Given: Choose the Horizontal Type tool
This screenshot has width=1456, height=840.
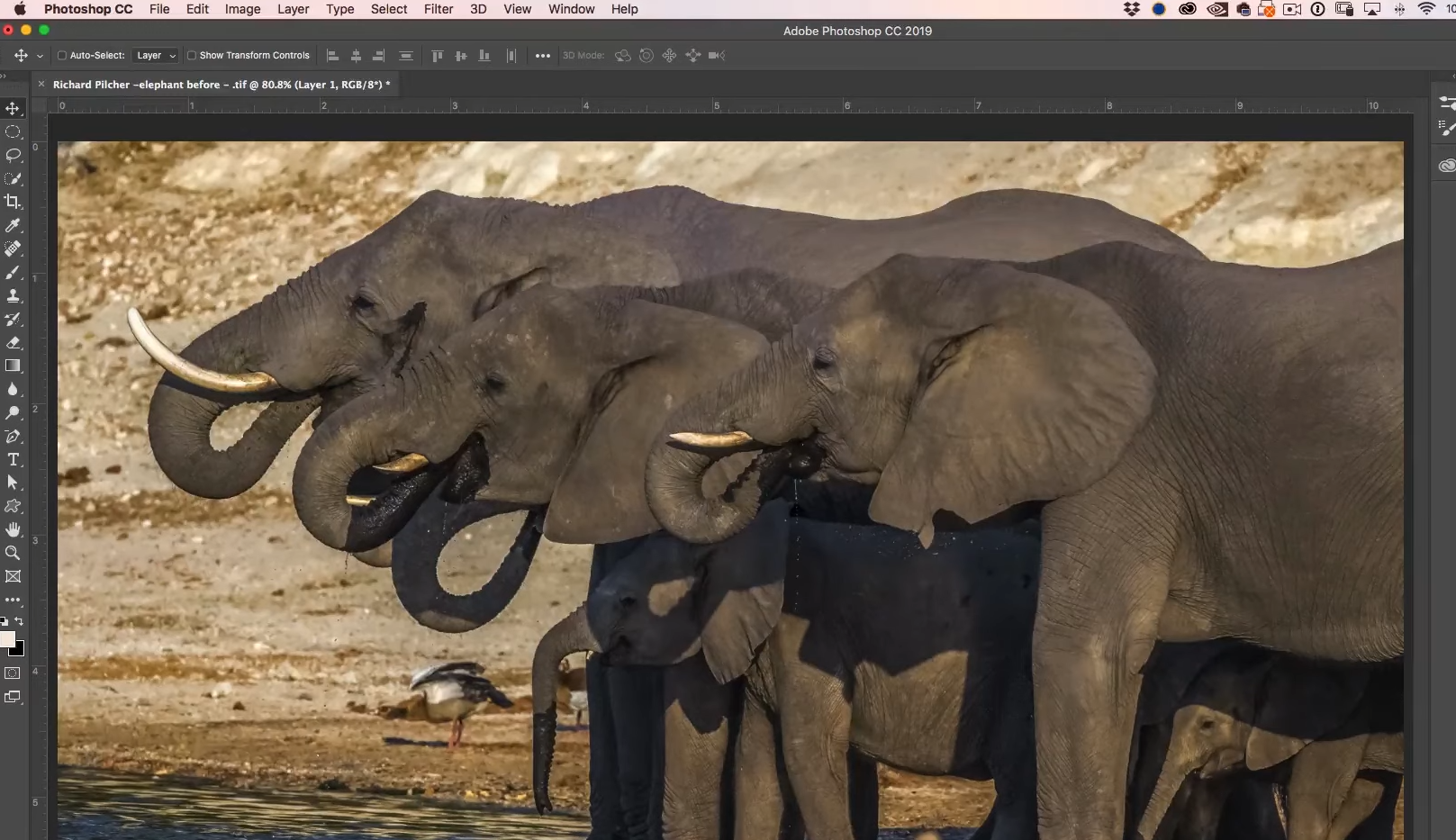Looking at the screenshot, I should (x=14, y=459).
